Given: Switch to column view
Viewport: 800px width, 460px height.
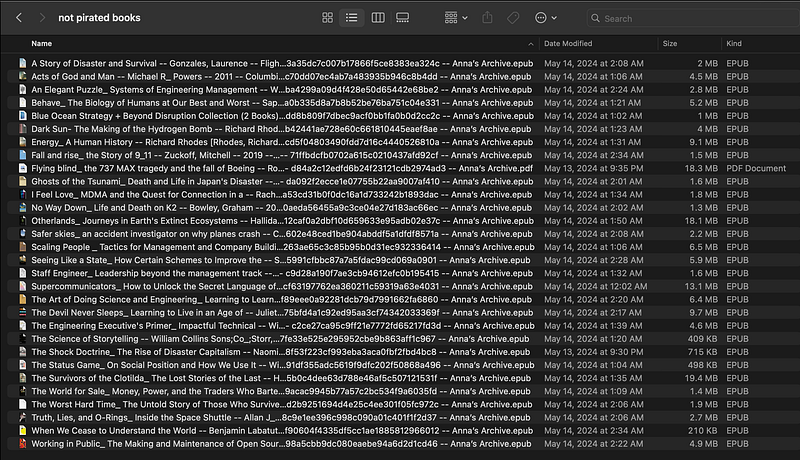Looking at the screenshot, I should click(378, 18).
